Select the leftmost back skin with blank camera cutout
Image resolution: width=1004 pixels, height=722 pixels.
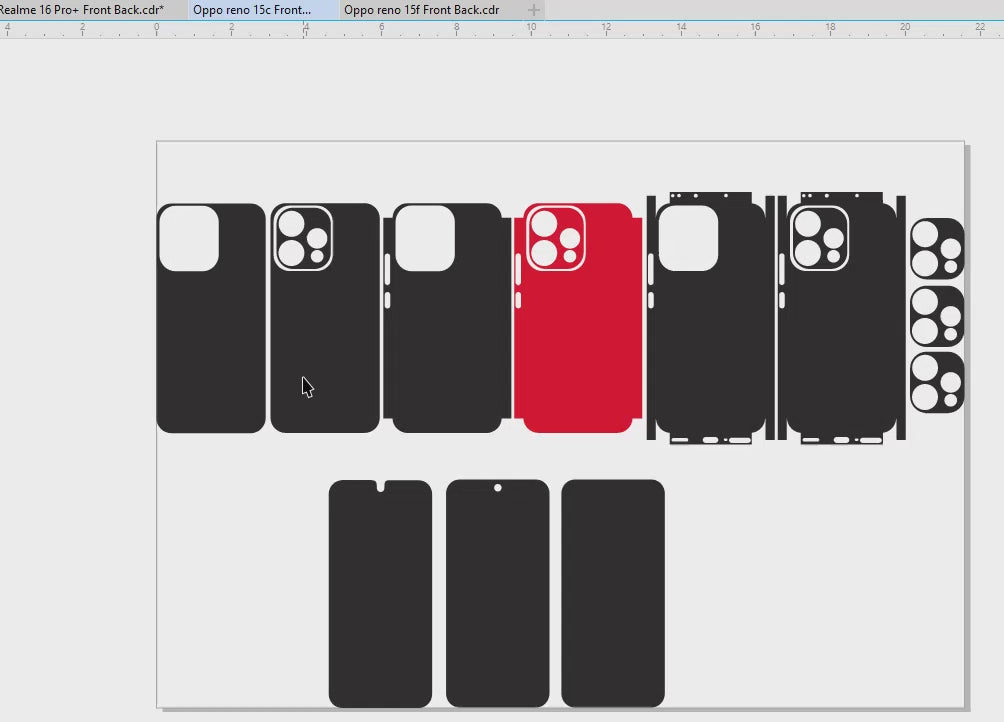211,350
